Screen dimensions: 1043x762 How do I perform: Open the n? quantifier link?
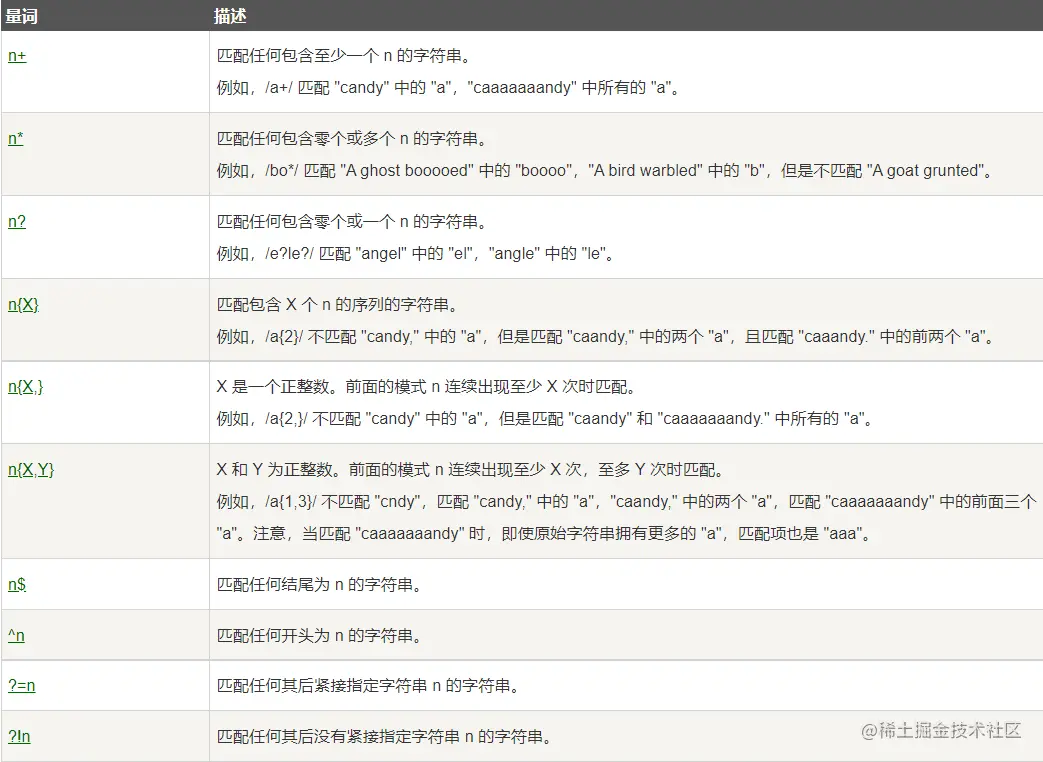pos(17,221)
